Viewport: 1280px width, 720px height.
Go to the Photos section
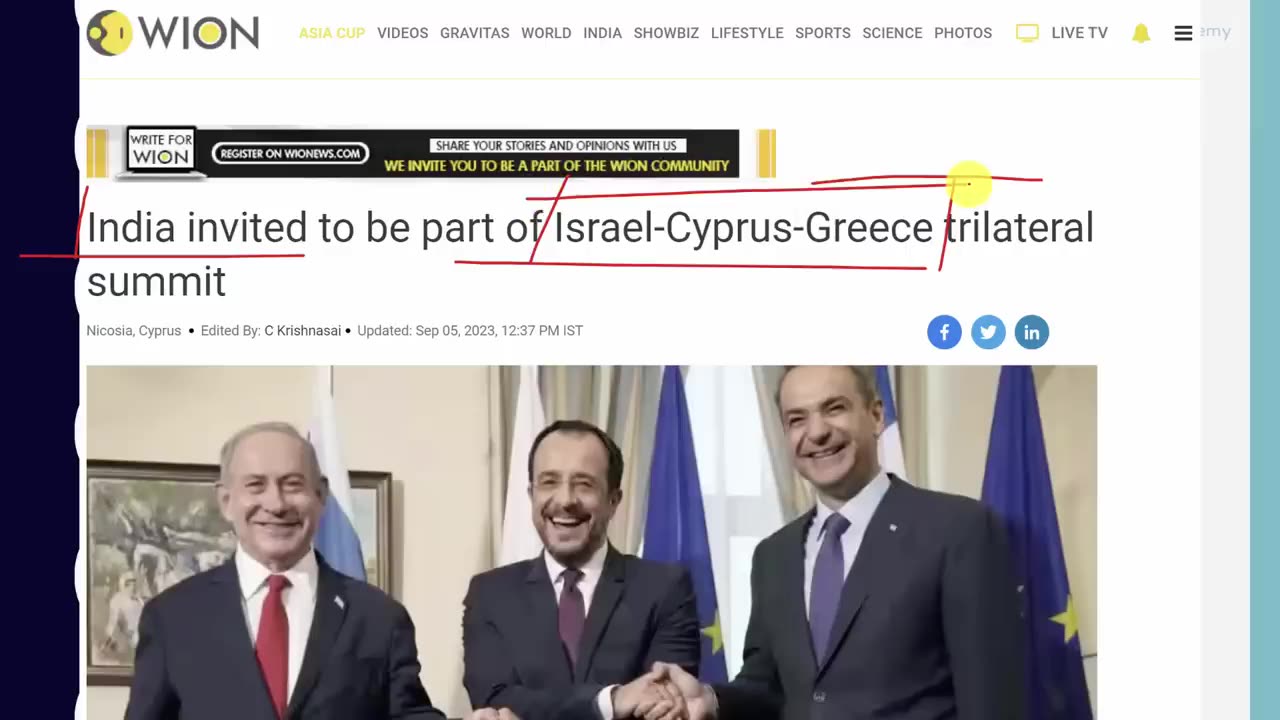pos(963,33)
